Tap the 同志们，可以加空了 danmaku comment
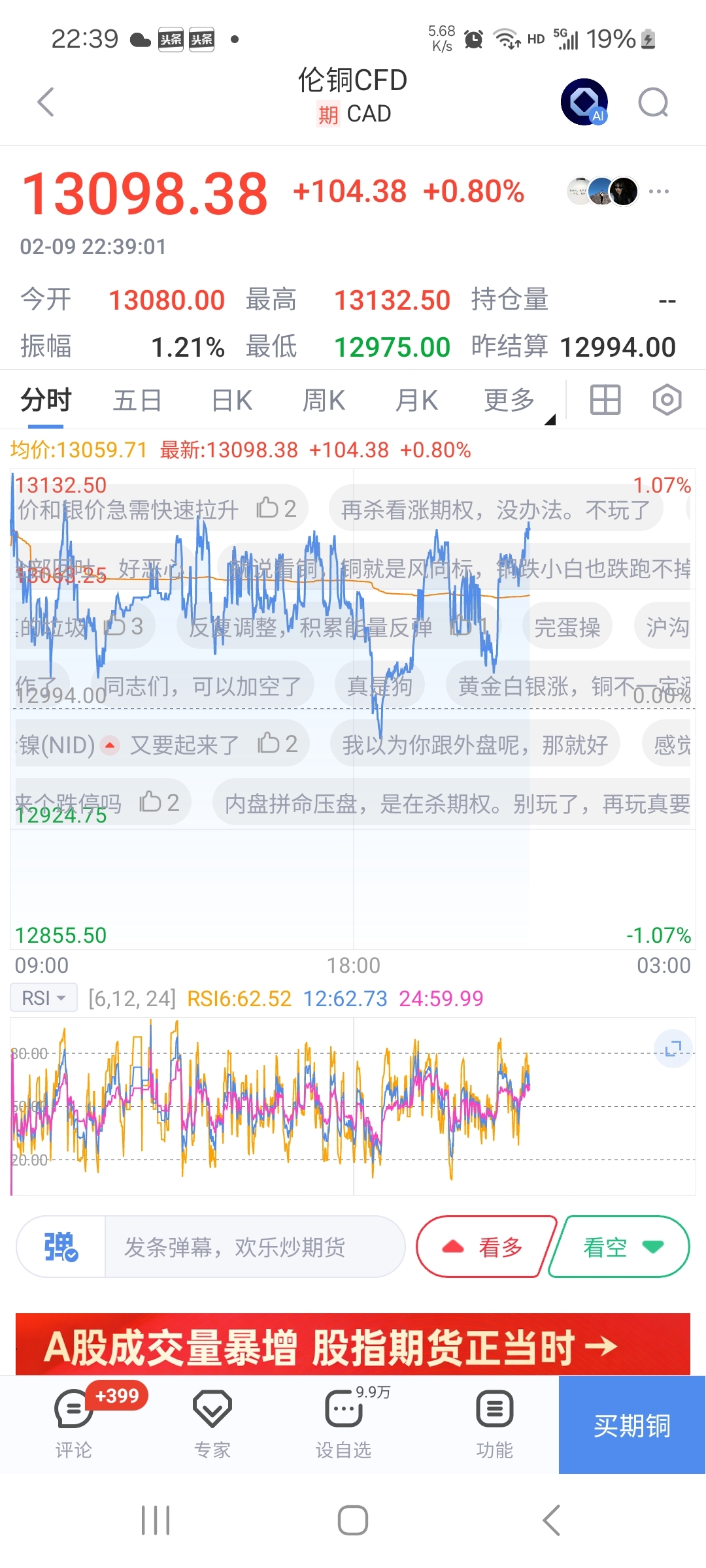Screen dimensions: 706x1568 pos(203,686)
